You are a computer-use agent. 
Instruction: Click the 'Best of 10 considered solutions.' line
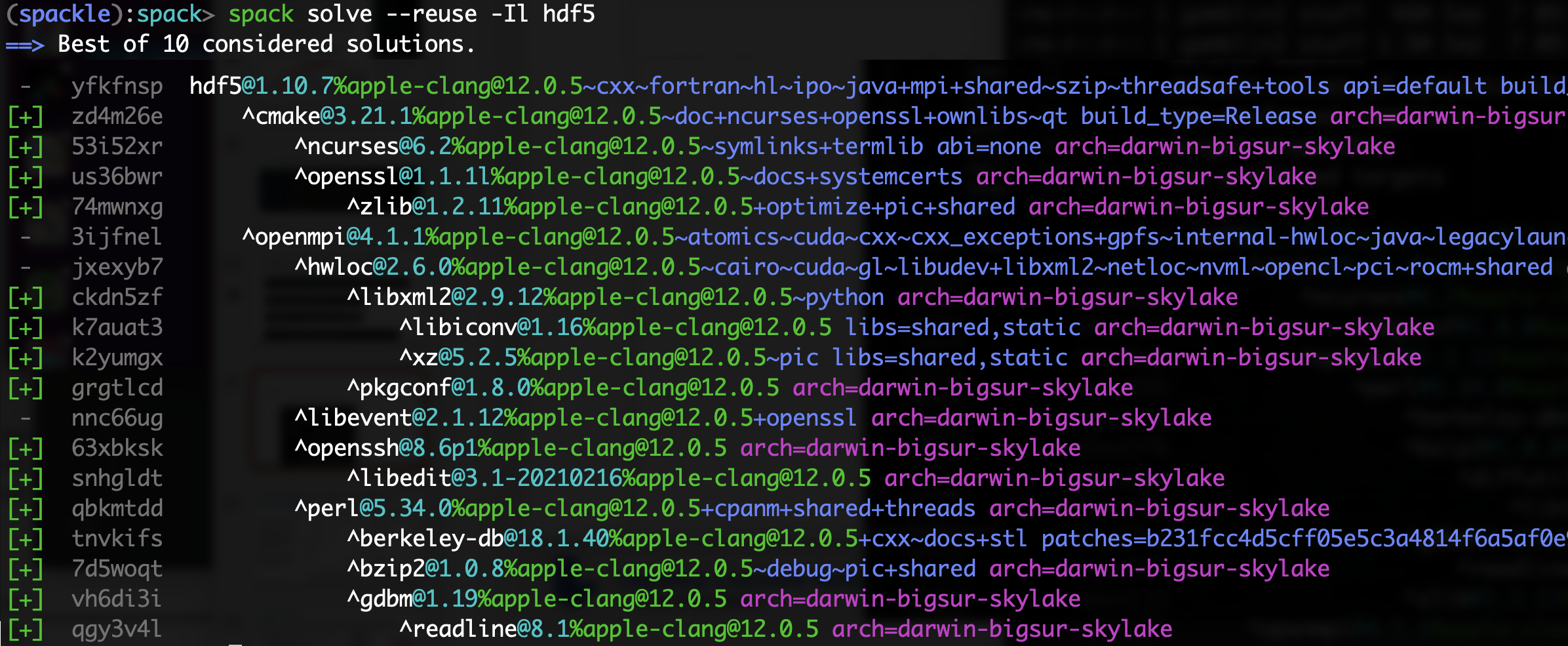[266, 44]
